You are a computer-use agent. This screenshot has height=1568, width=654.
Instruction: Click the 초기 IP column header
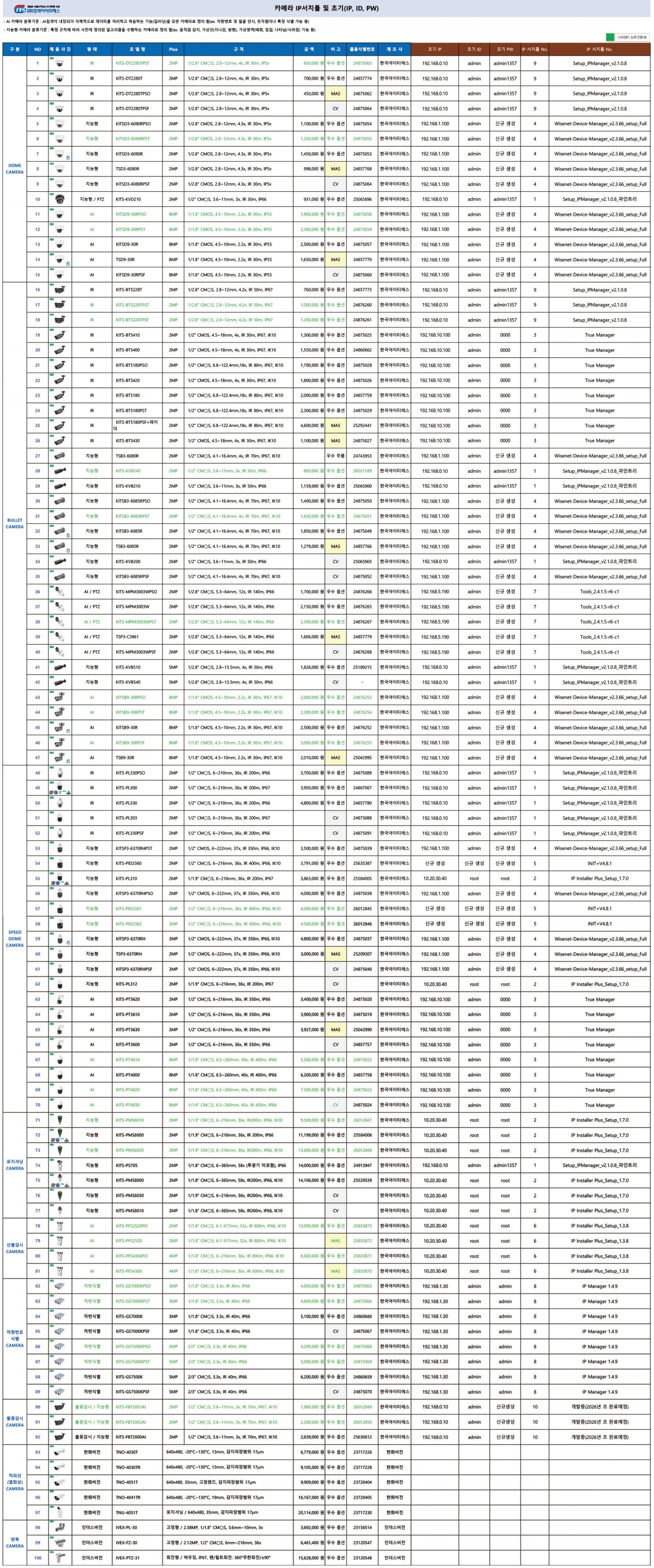pyautogui.click(x=434, y=50)
